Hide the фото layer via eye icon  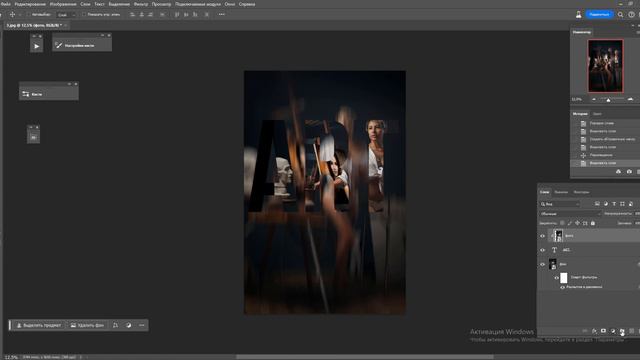(542, 236)
